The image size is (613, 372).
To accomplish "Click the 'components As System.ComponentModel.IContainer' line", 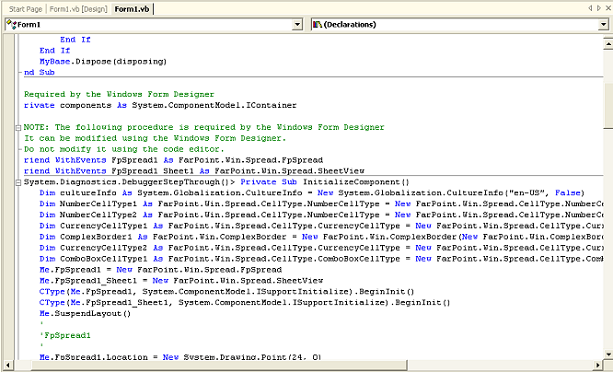I will (160, 105).
